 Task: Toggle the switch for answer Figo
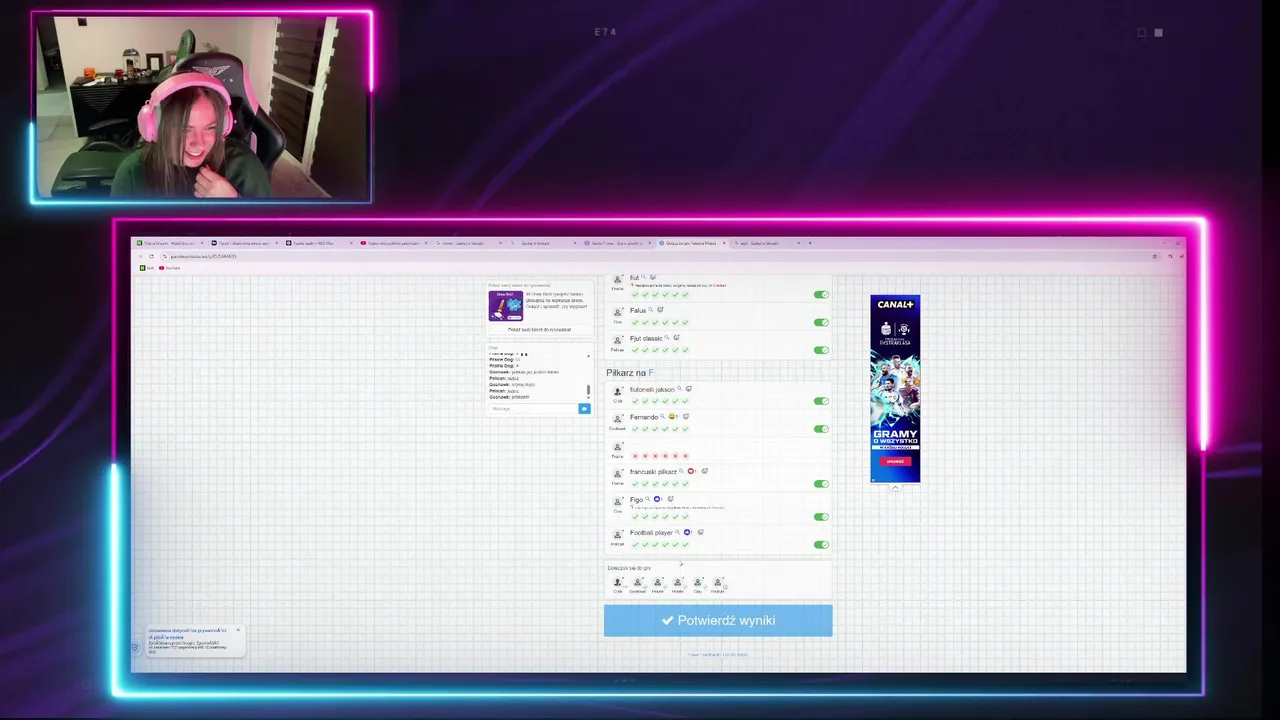[x=821, y=517]
